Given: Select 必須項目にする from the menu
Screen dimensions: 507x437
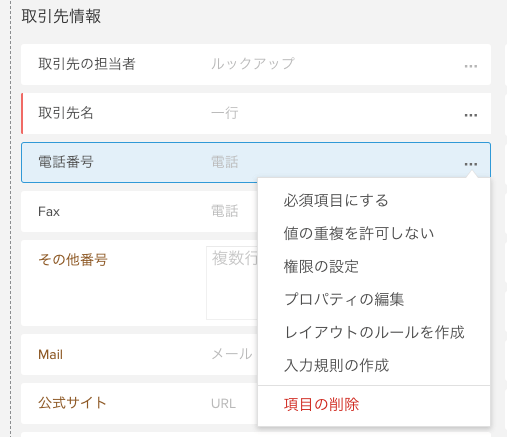Looking at the screenshot, I should [x=336, y=201].
